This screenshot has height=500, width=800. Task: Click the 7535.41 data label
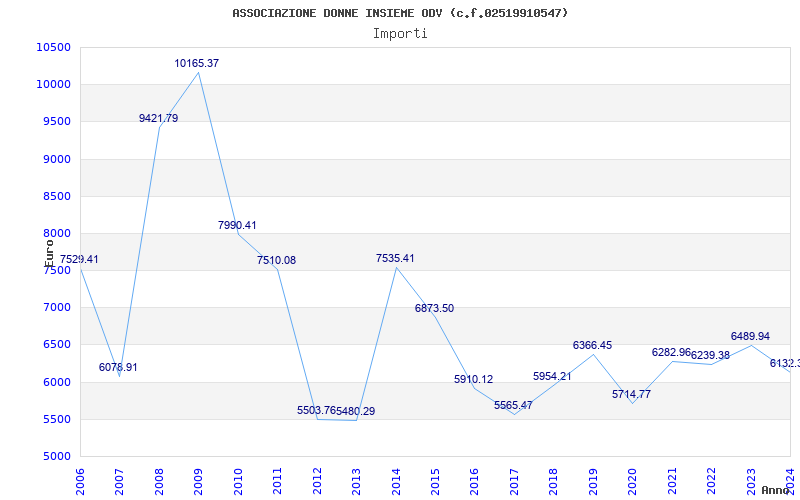point(395,258)
